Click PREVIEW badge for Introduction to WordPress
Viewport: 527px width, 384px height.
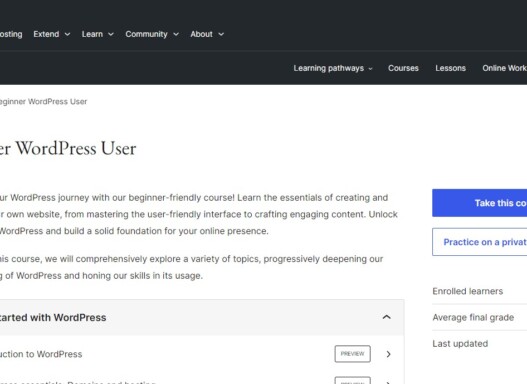click(353, 354)
